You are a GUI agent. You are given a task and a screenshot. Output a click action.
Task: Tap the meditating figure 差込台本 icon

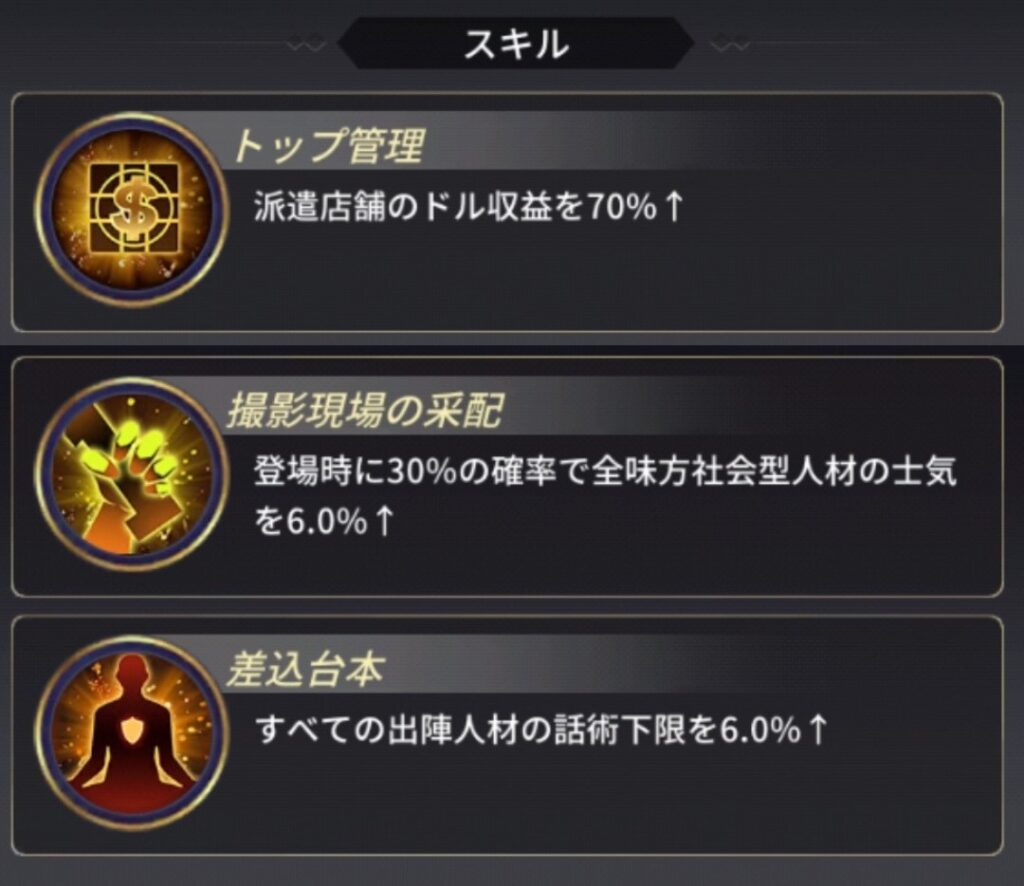[133, 733]
